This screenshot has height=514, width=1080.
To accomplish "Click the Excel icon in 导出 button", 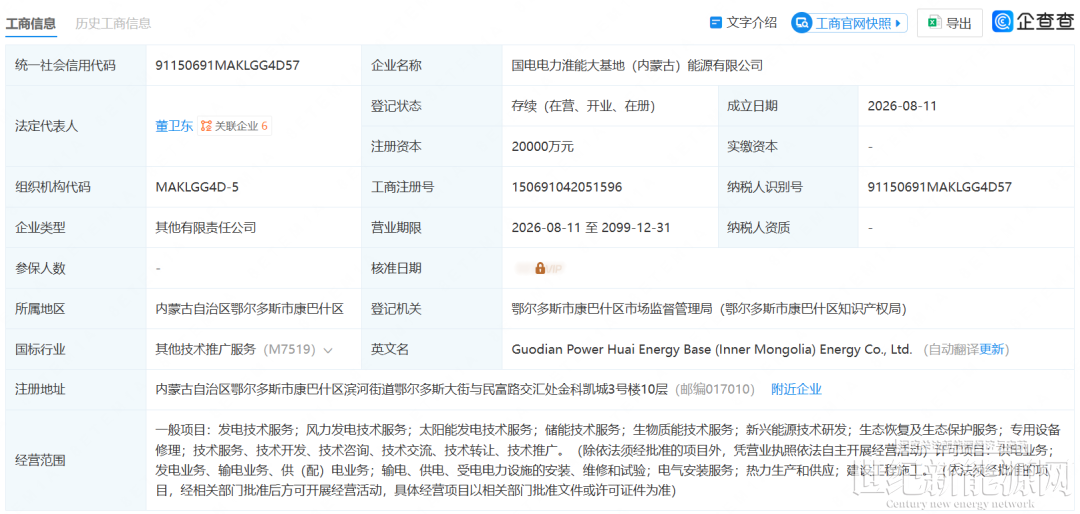I will tap(934, 23).
